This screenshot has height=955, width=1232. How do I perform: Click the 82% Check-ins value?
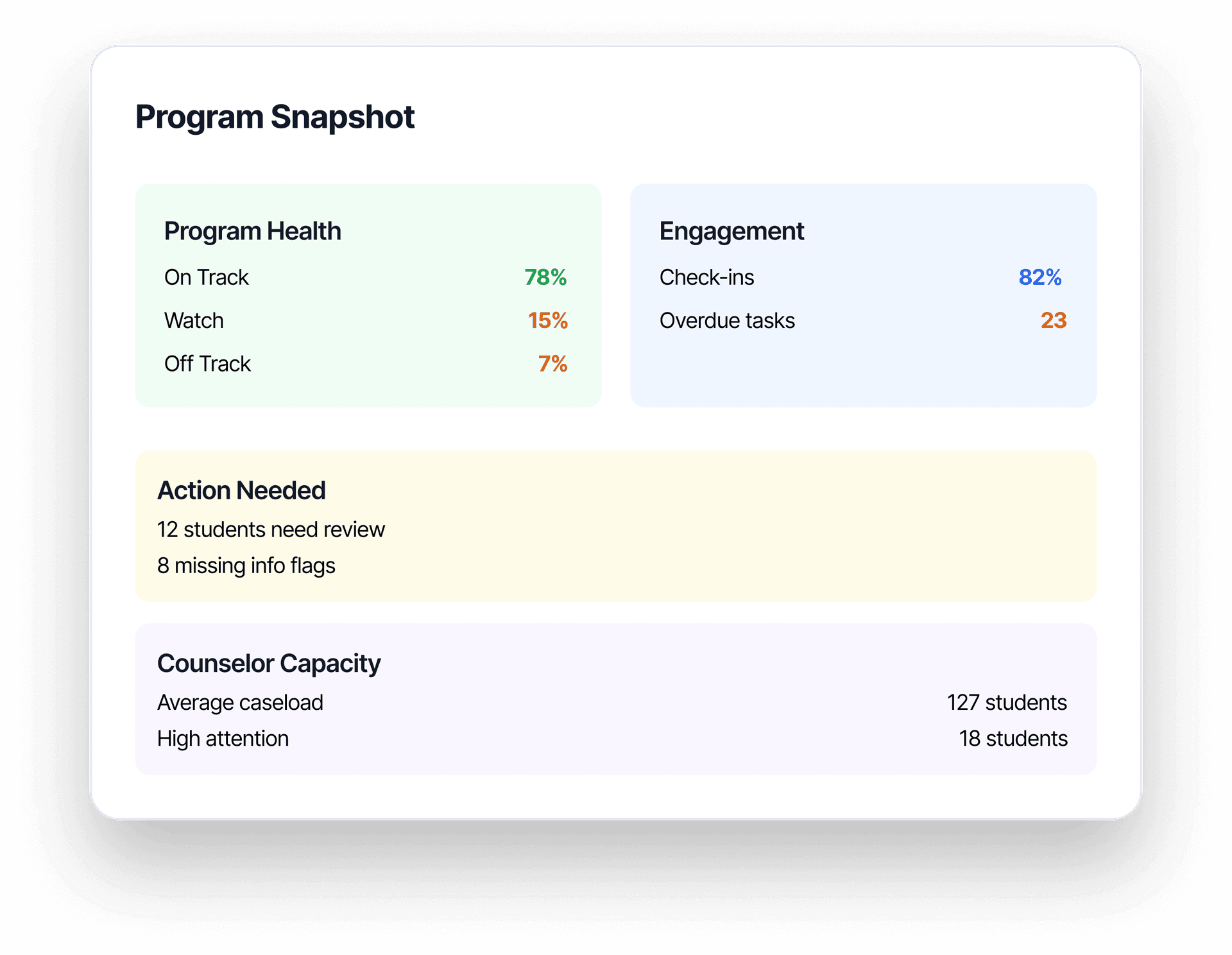pos(1039,277)
